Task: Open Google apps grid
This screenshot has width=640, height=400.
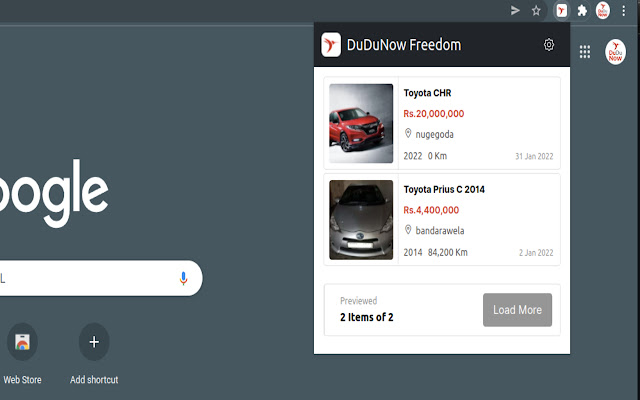Action: tap(585, 52)
